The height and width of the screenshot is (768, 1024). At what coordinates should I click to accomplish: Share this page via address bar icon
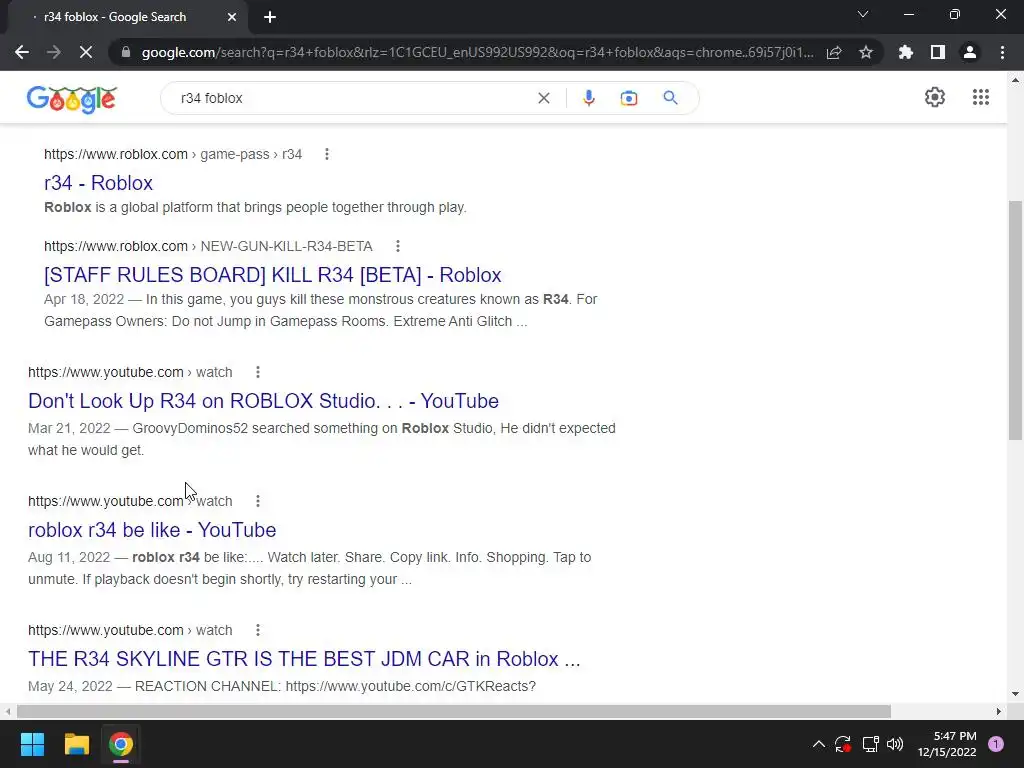[x=834, y=52]
